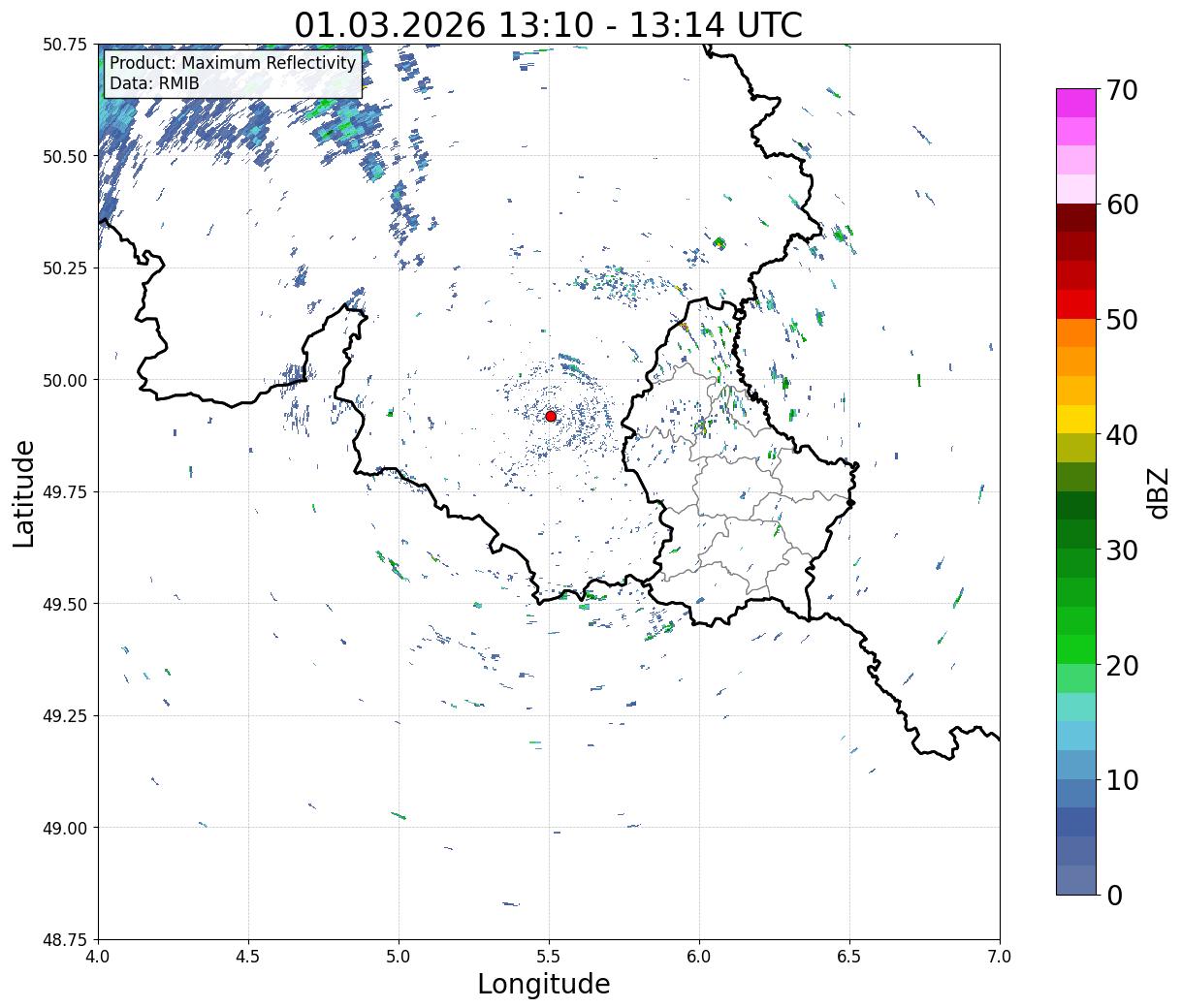Click the colorbar tick label '30'

[x=1122, y=551]
